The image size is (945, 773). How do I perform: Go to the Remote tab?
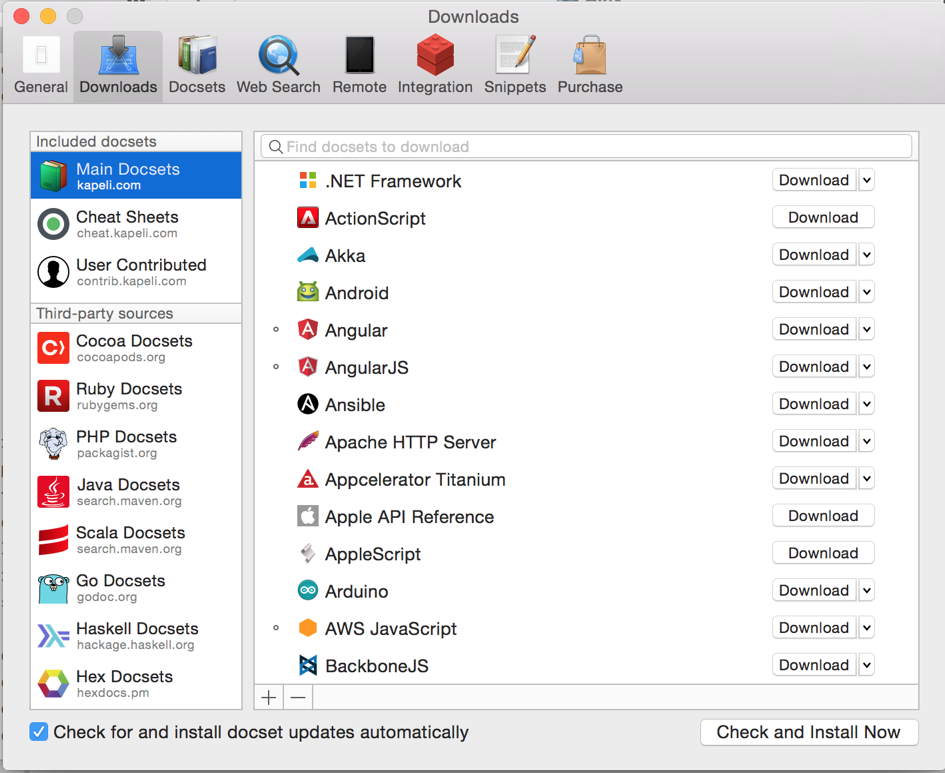[x=359, y=65]
